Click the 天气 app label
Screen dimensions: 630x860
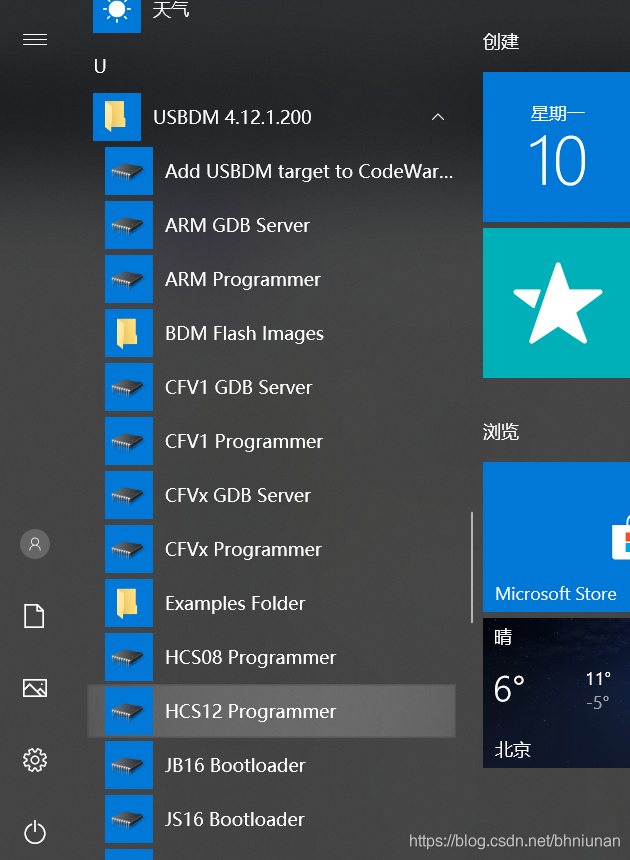[171, 10]
